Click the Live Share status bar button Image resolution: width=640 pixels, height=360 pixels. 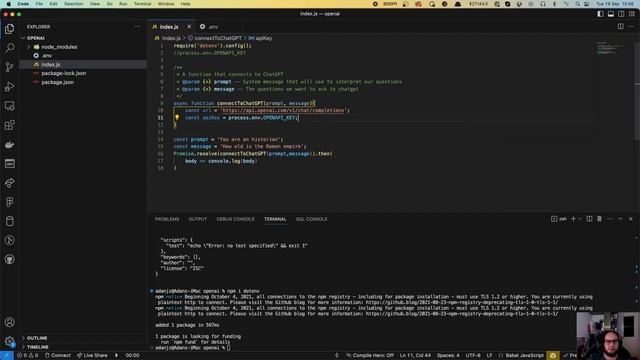tap(92, 356)
